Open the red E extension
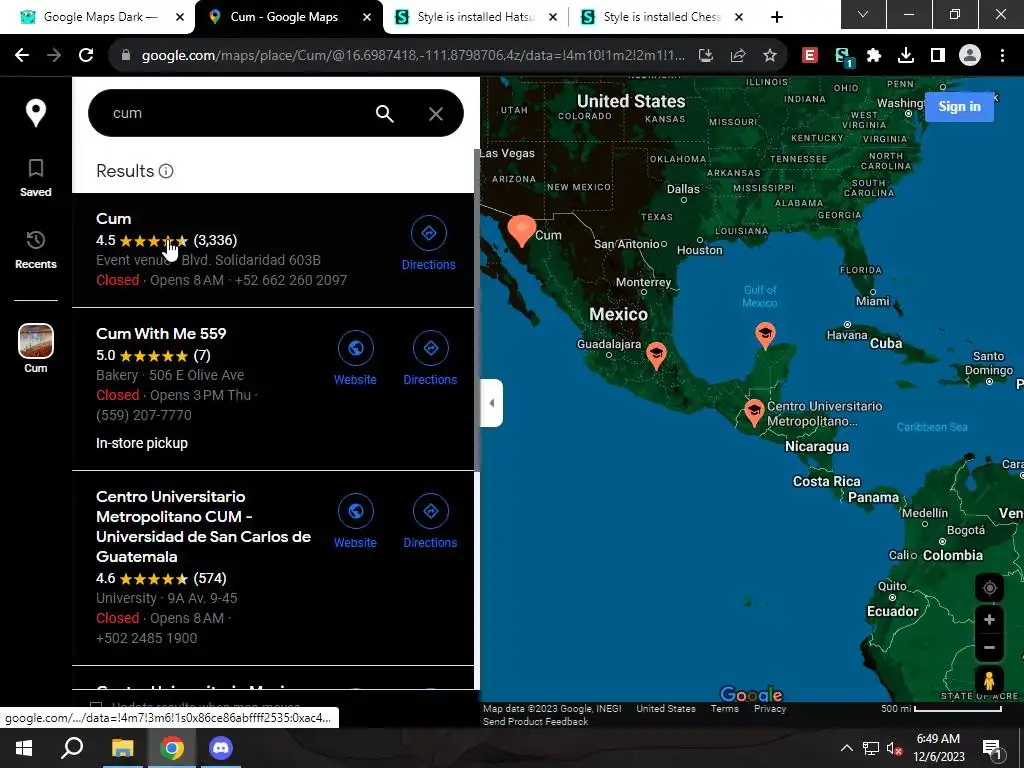 [810, 56]
